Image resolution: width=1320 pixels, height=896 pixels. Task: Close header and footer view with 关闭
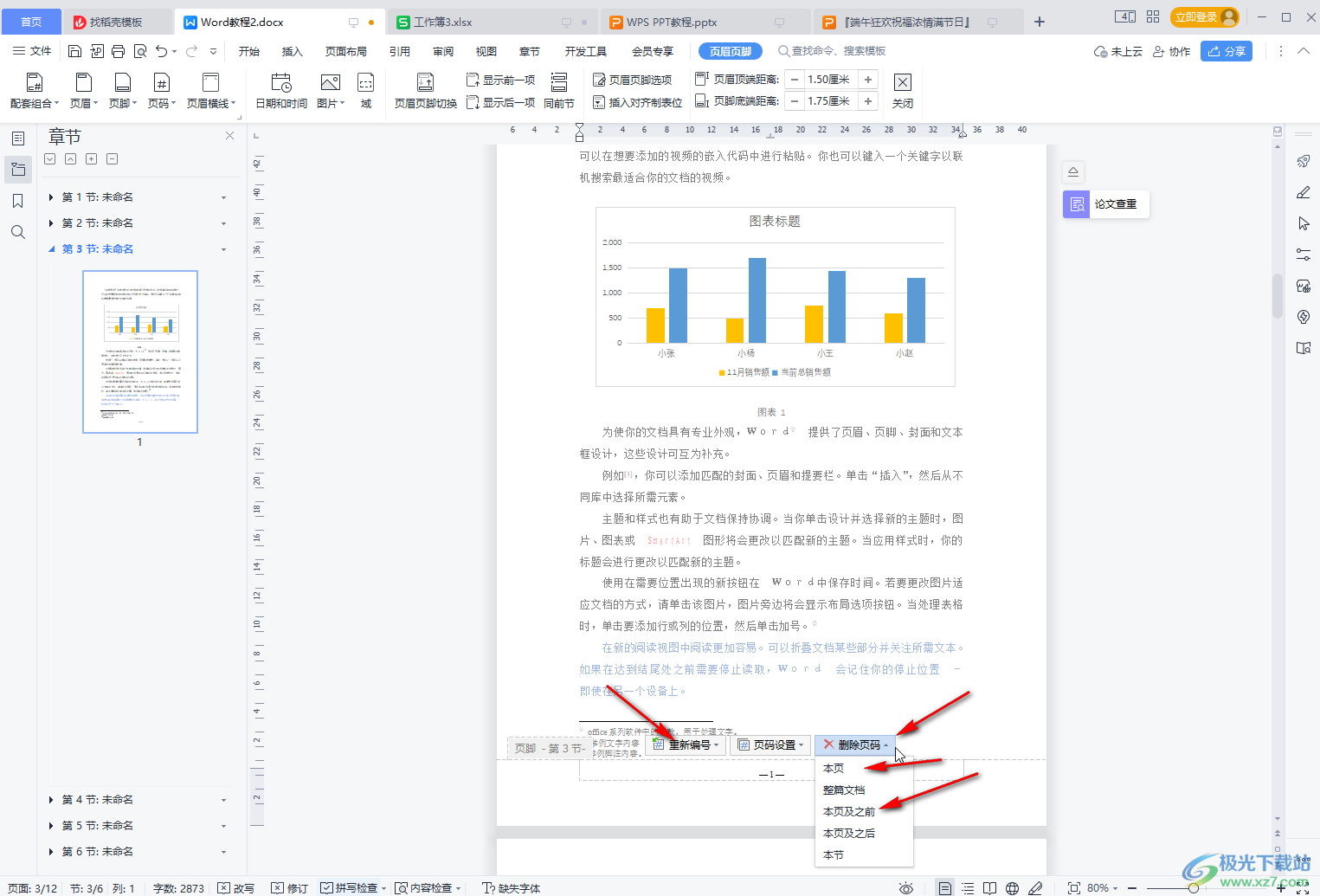903,91
